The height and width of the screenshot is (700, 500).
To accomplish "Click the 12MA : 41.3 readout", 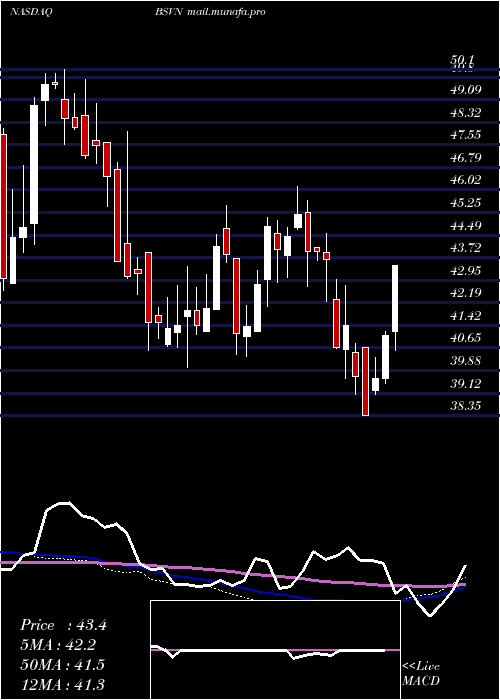I will 63,684.
